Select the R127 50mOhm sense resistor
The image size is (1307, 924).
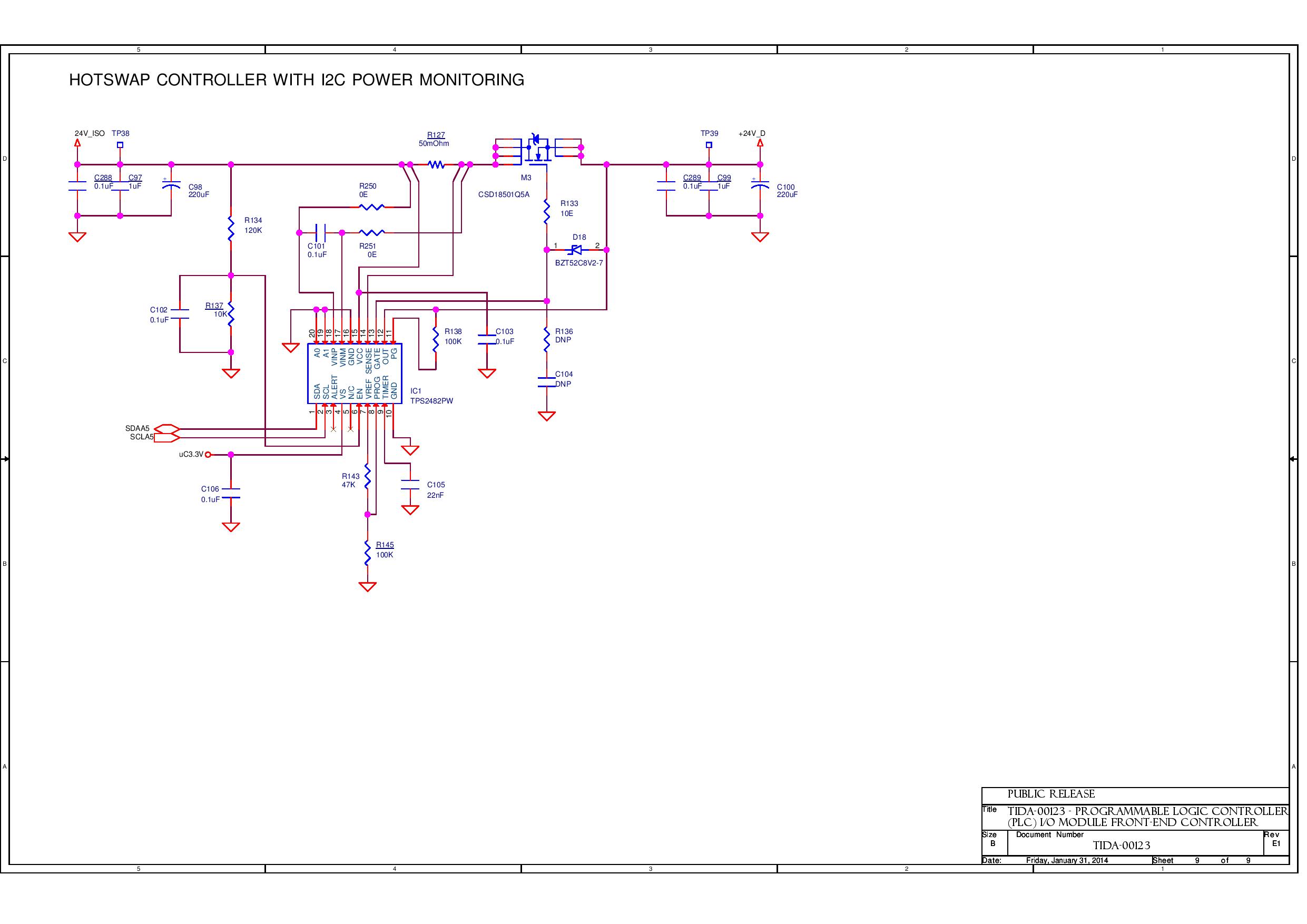(436, 164)
